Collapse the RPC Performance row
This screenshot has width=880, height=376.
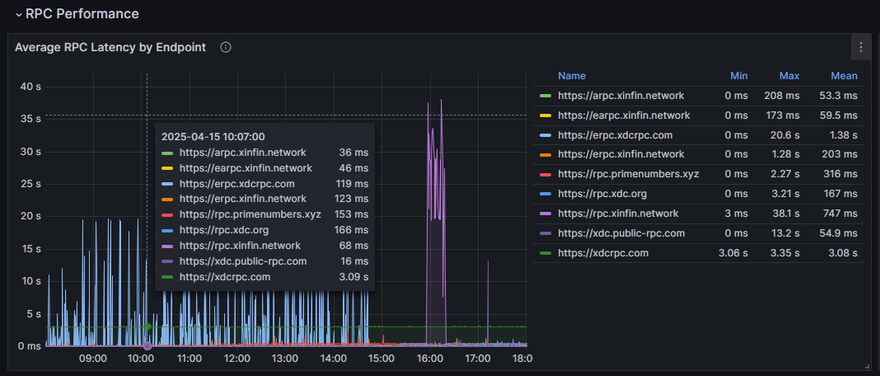[19, 14]
